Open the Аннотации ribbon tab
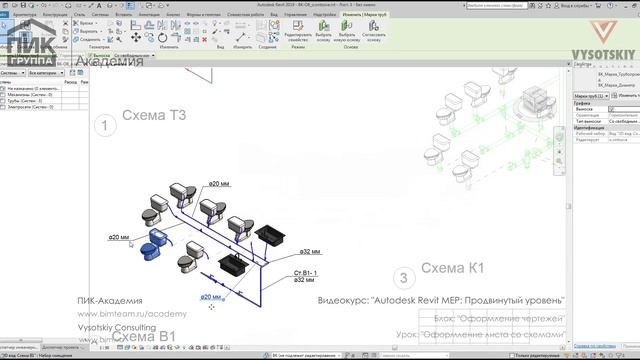The height and width of the screenshot is (360, 640). [x=149, y=14]
